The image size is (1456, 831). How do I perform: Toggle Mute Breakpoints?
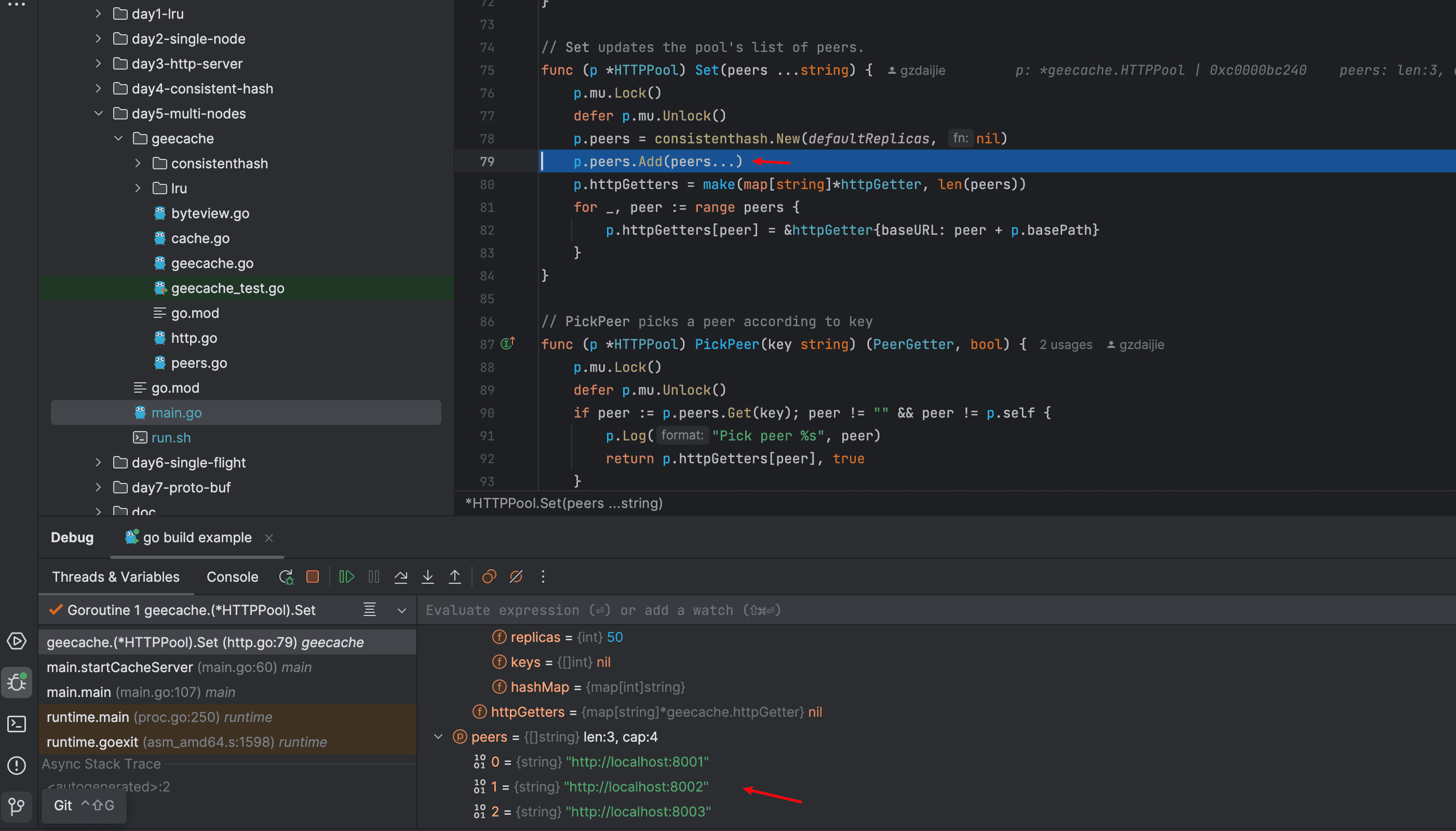516,577
